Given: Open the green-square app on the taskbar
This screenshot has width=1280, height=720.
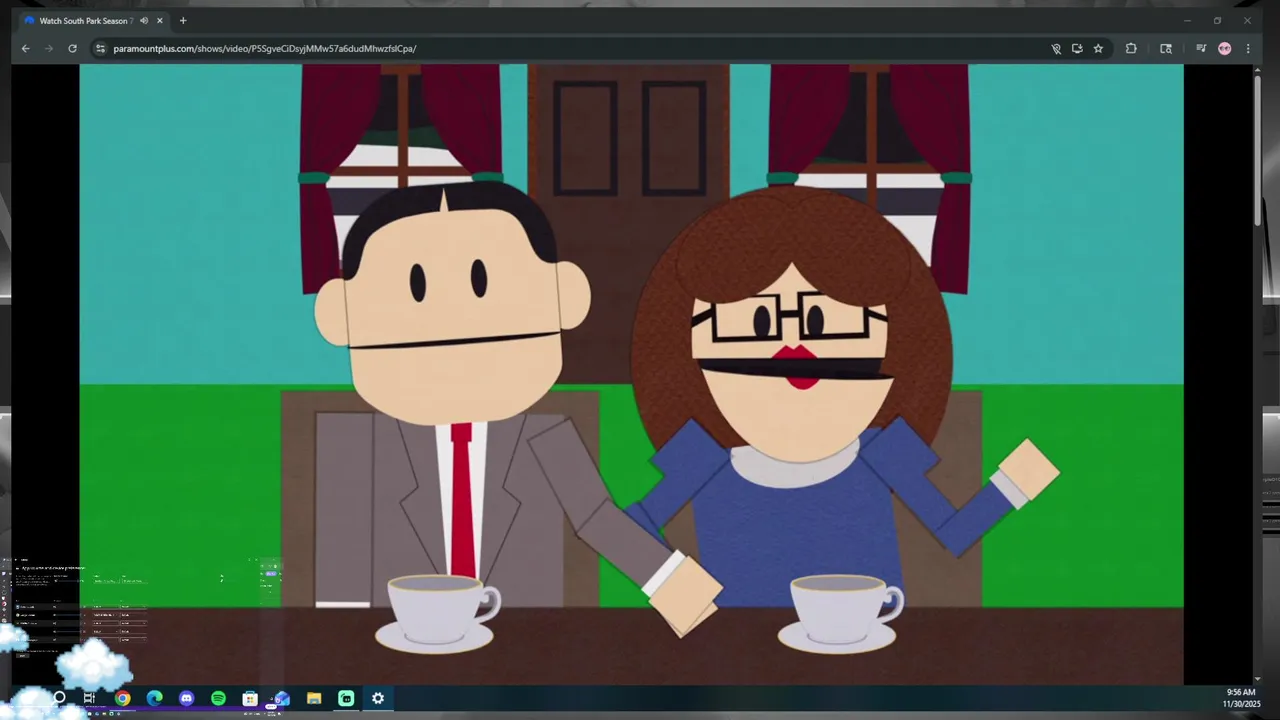Looking at the screenshot, I should 346,698.
